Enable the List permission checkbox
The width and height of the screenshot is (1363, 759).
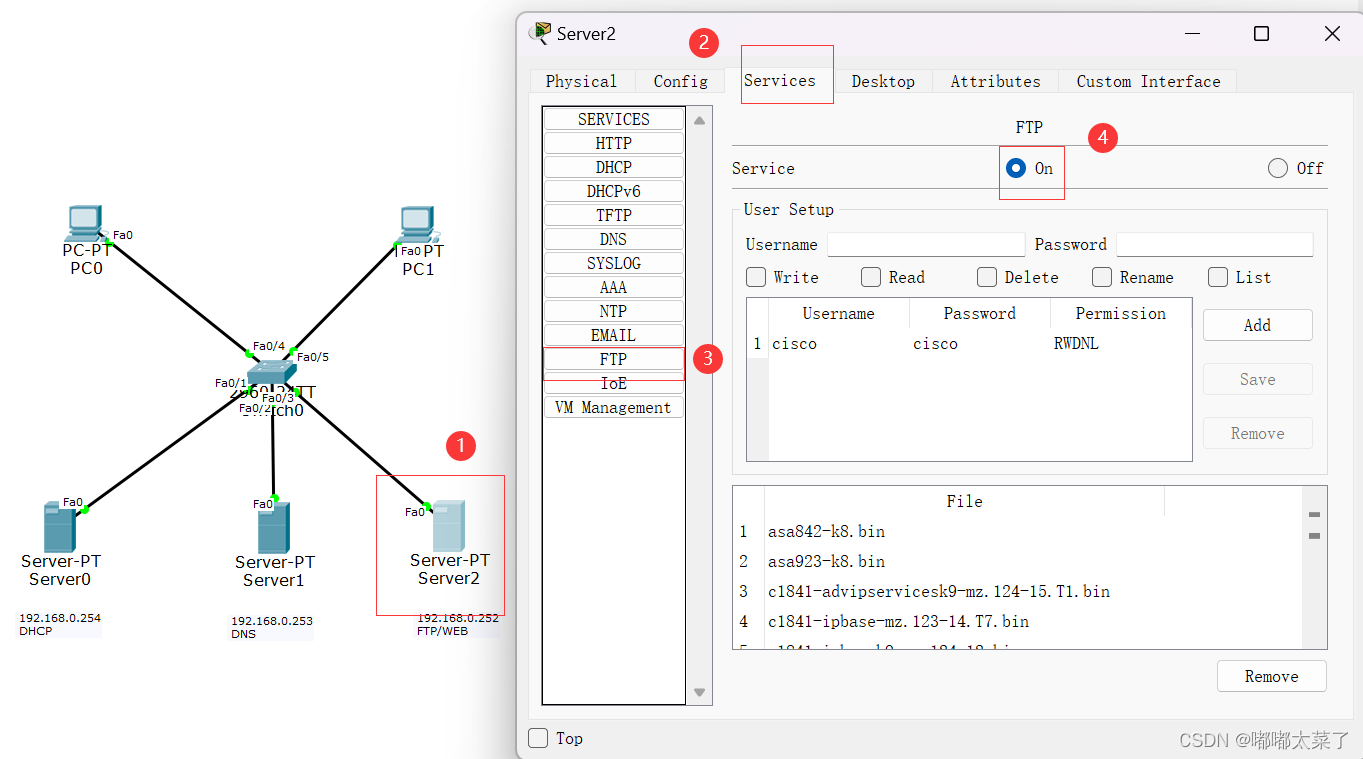point(1218,277)
